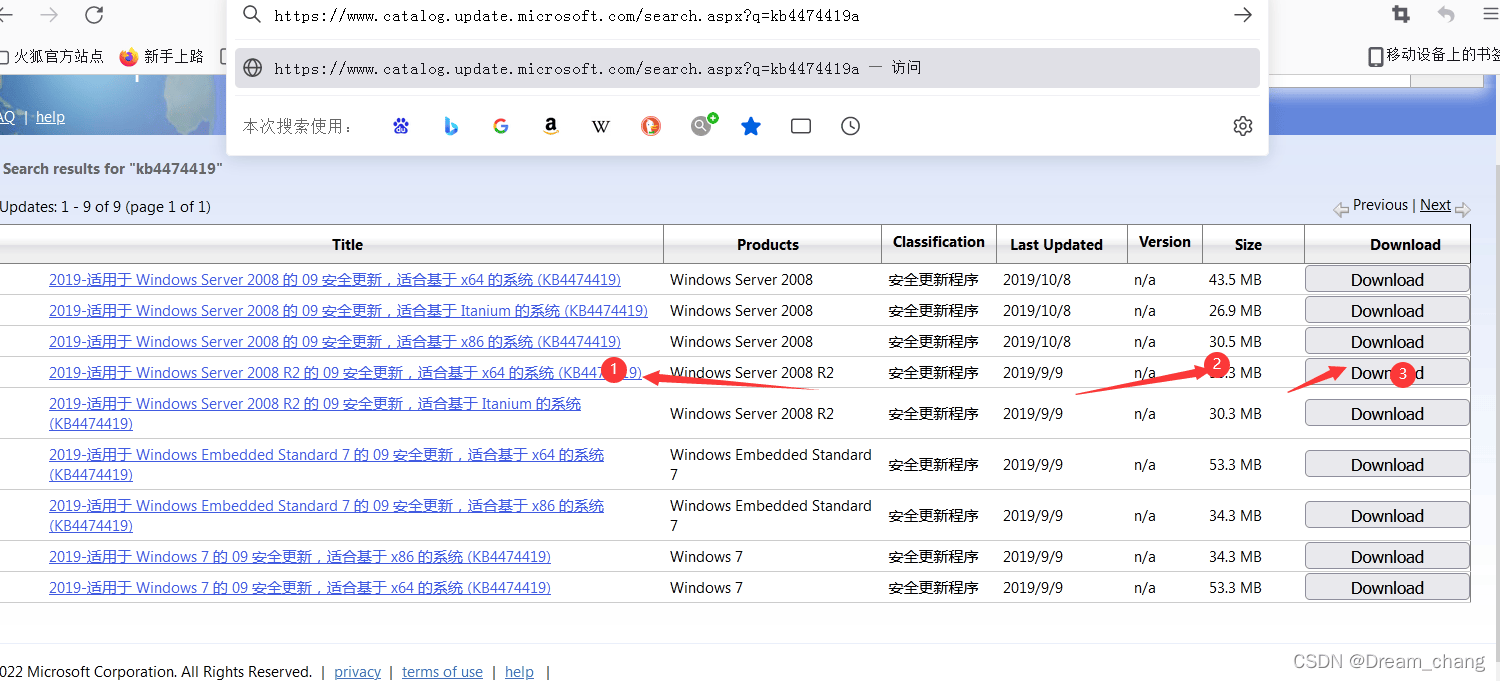Open the Firefox hamburger menu
Image resolution: width=1500 pixels, height=681 pixels.
click(x=1491, y=15)
